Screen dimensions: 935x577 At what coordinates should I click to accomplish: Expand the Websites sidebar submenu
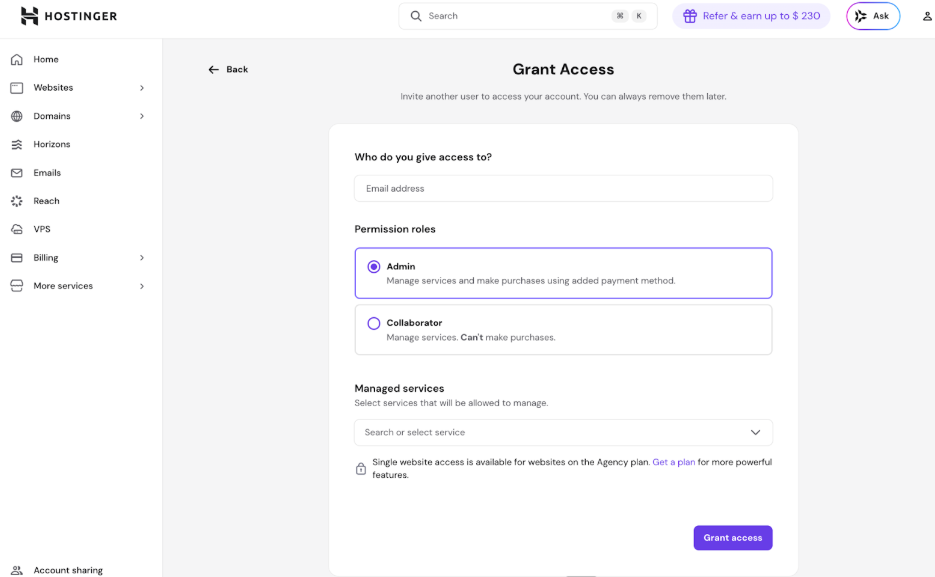coord(142,88)
